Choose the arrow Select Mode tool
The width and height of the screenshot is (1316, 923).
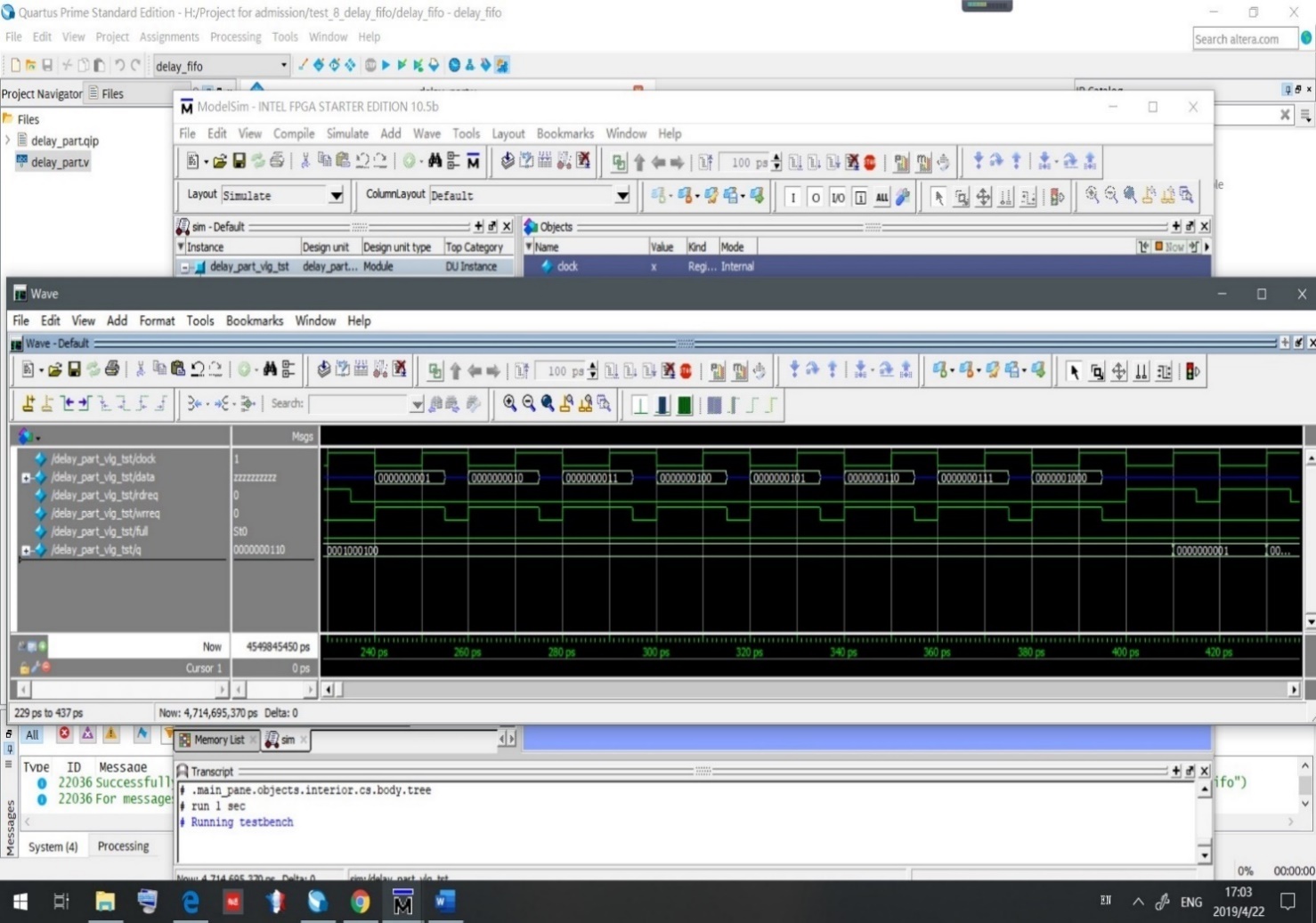1074,371
